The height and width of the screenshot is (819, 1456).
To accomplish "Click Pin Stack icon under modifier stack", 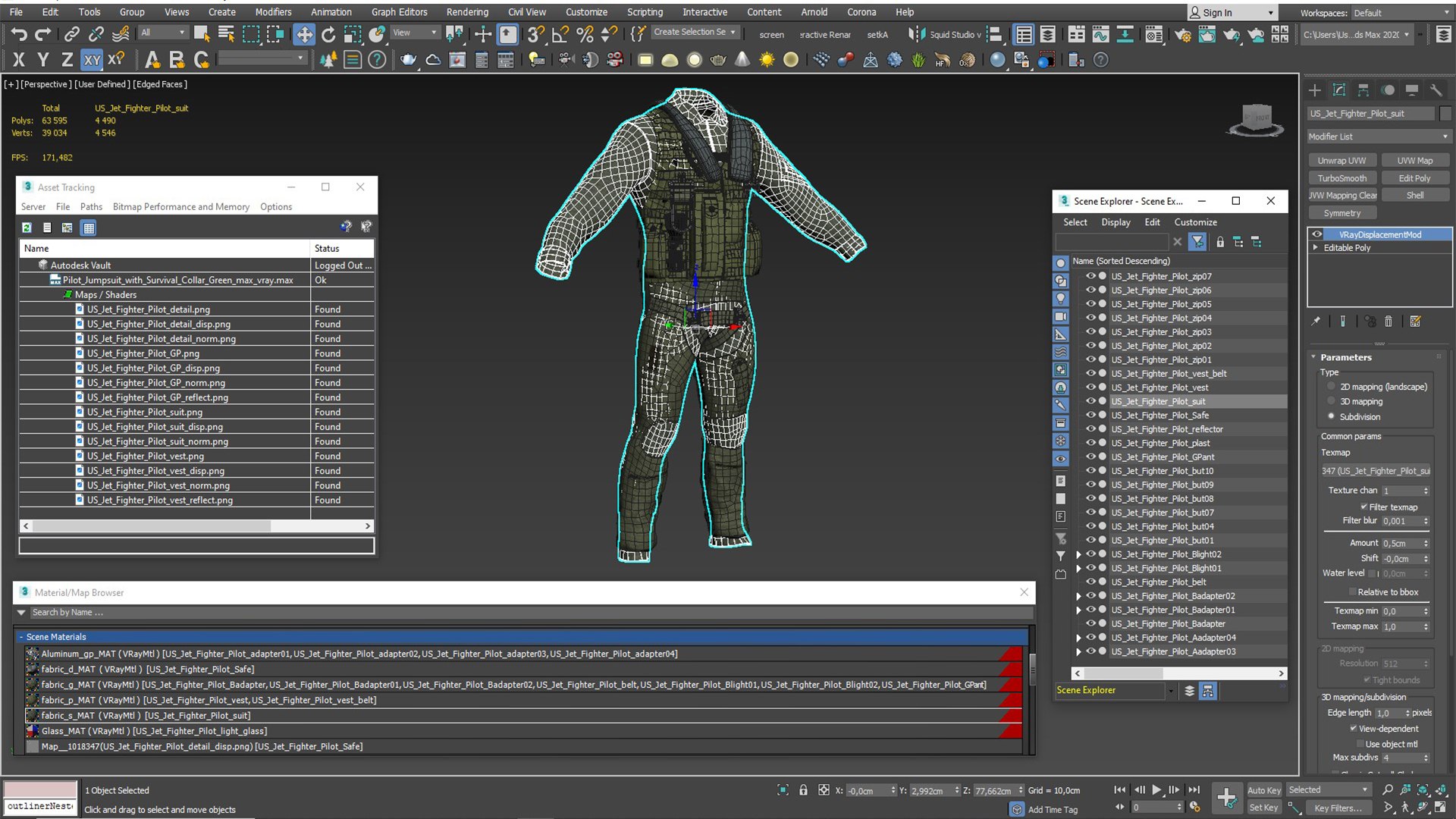I will point(1316,322).
